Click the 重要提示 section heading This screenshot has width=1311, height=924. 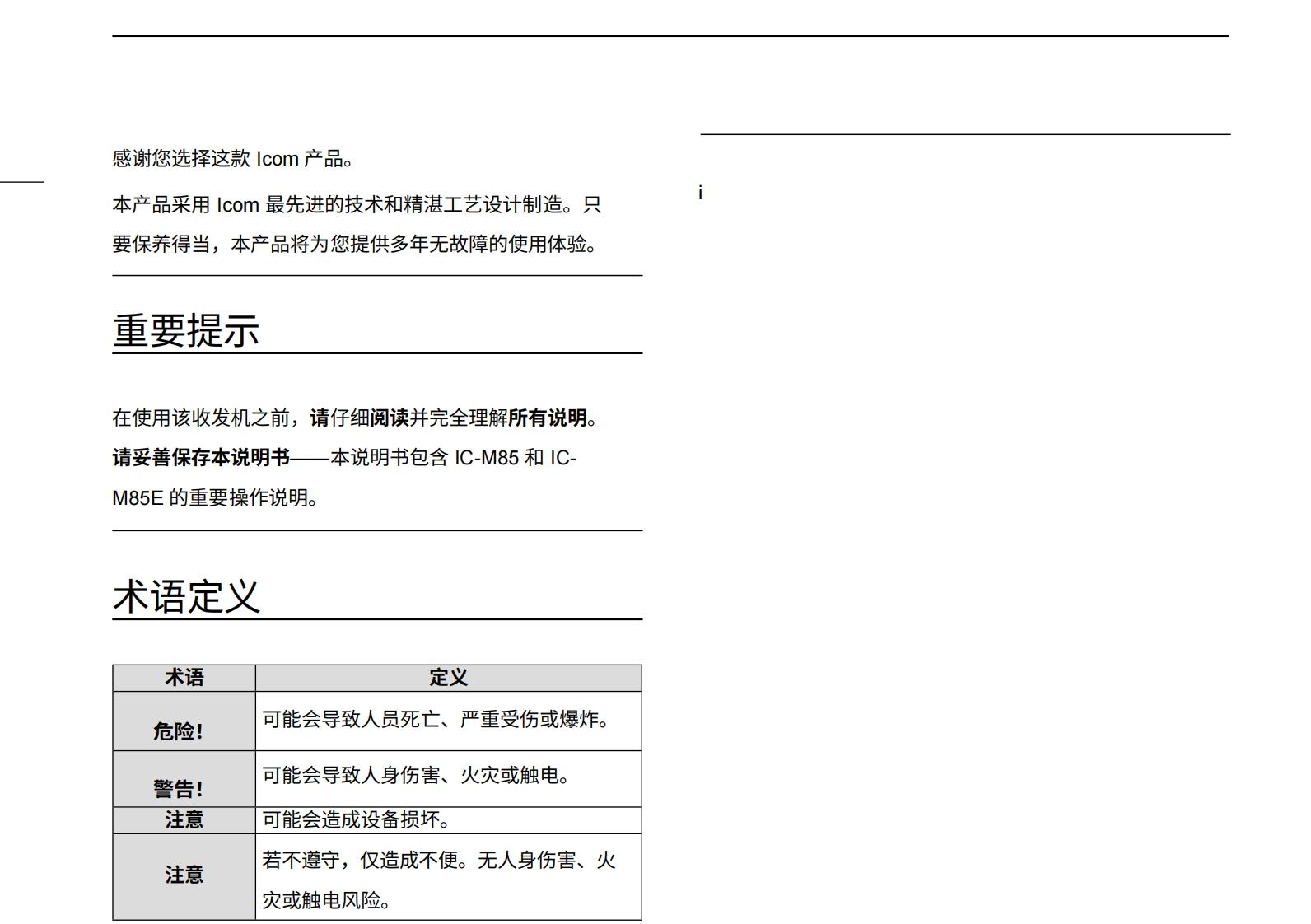click(186, 331)
